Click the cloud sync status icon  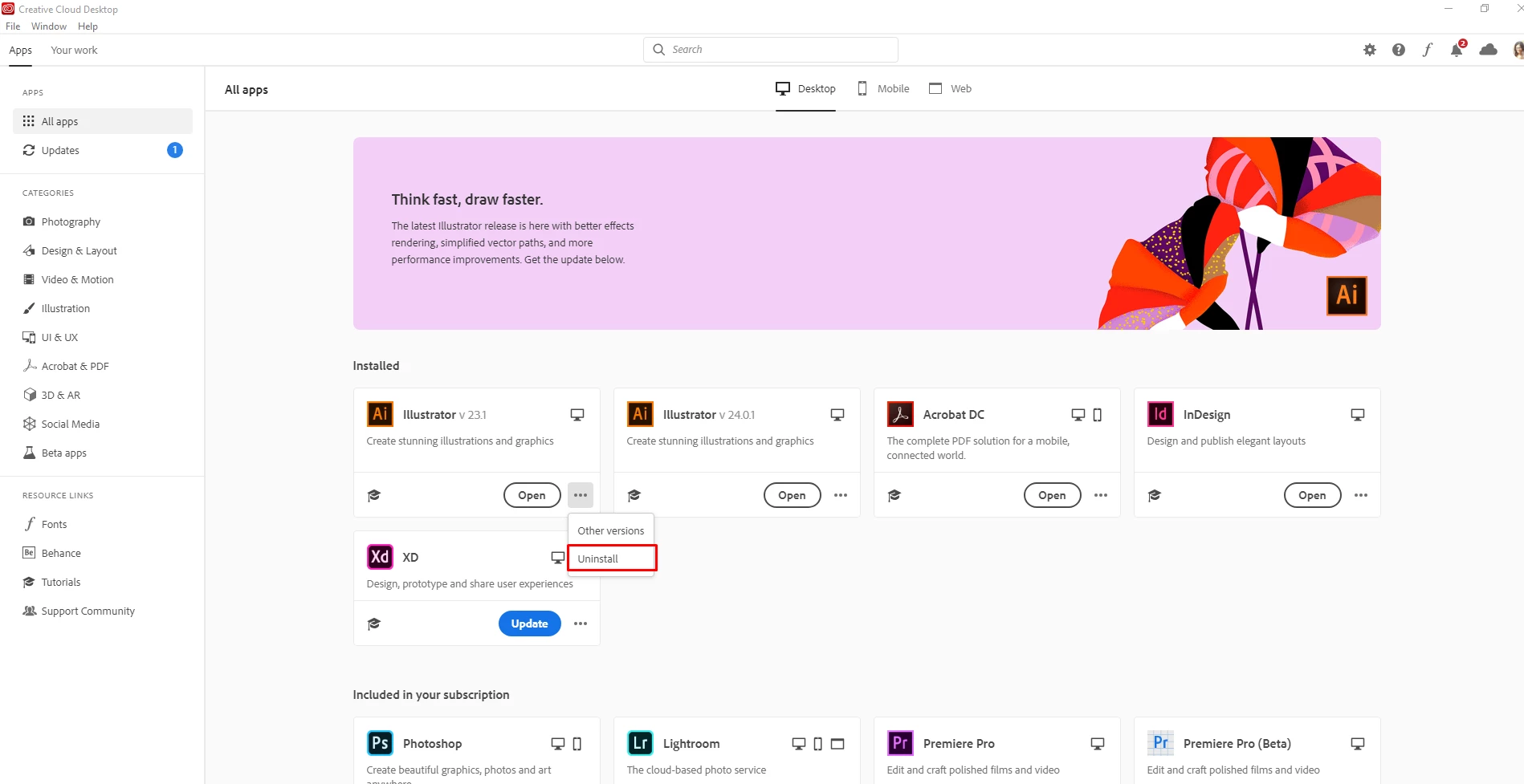[x=1488, y=50]
